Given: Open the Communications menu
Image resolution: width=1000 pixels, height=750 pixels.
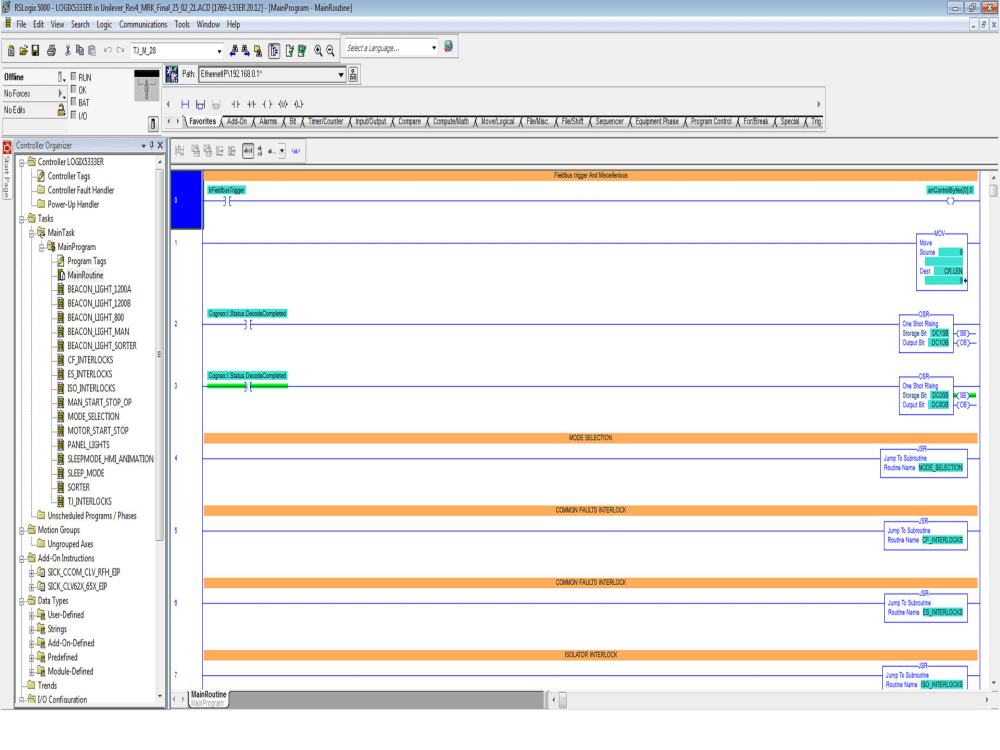Looking at the screenshot, I should click(144, 25).
